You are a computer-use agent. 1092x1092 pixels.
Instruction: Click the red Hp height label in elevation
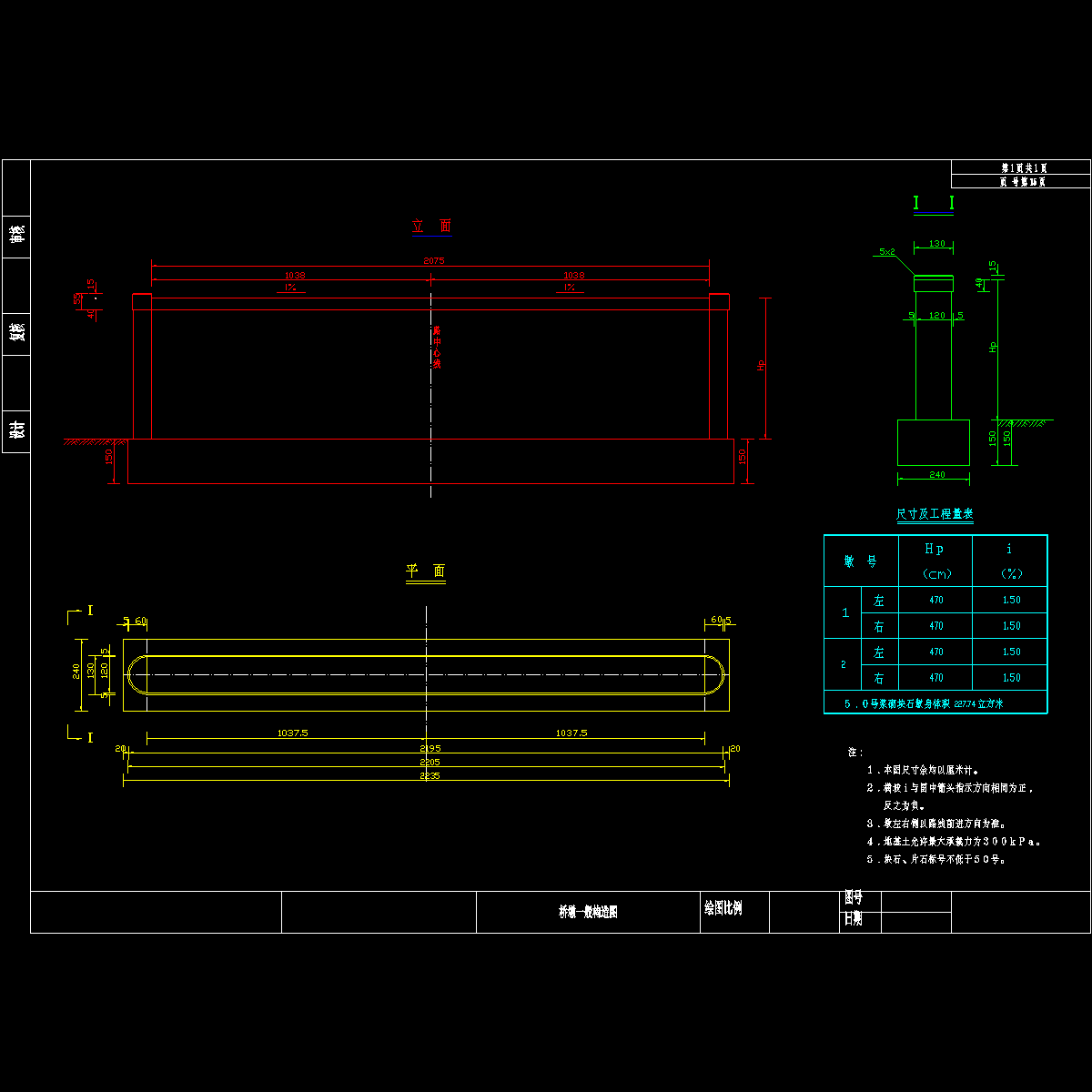(761, 365)
